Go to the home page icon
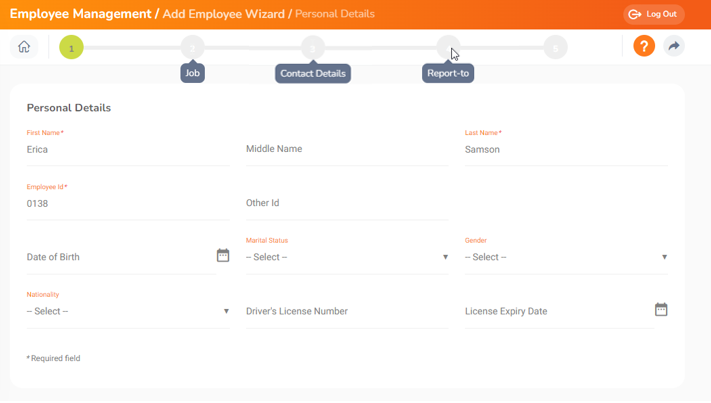The image size is (711, 403). click(x=24, y=47)
